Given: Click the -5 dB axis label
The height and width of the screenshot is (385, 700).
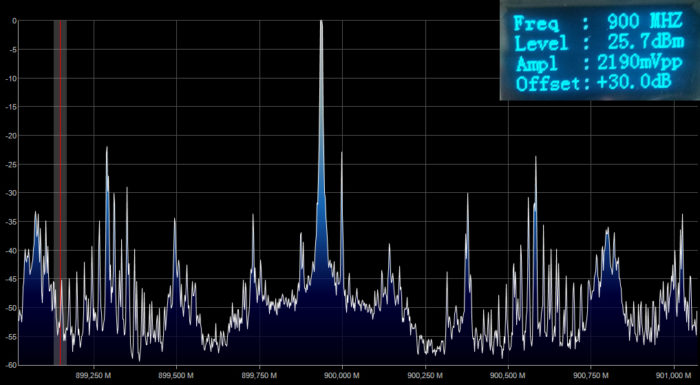Looking at the screenshot, I should coord(13,49).
